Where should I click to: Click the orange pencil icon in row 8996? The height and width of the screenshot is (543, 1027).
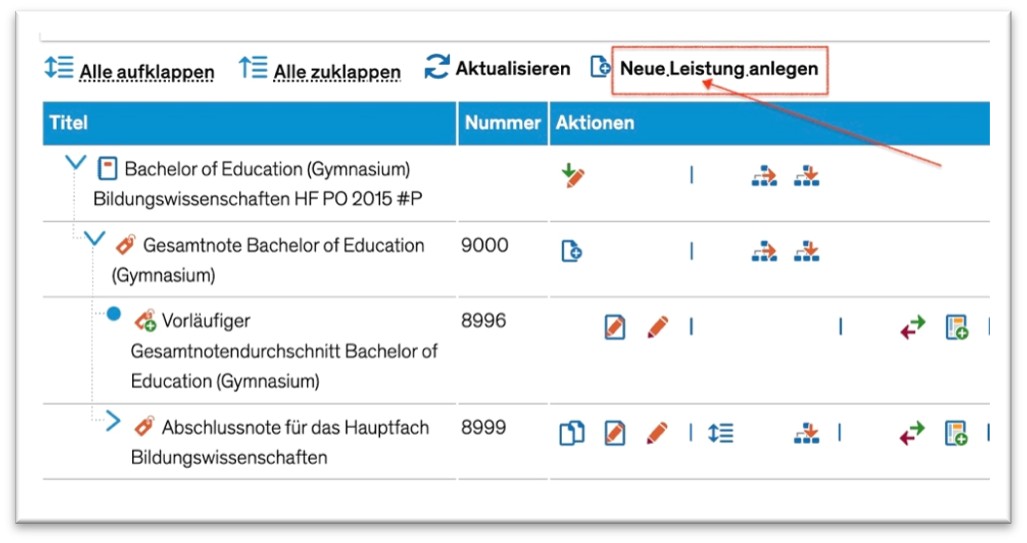[x=658, y=327]
